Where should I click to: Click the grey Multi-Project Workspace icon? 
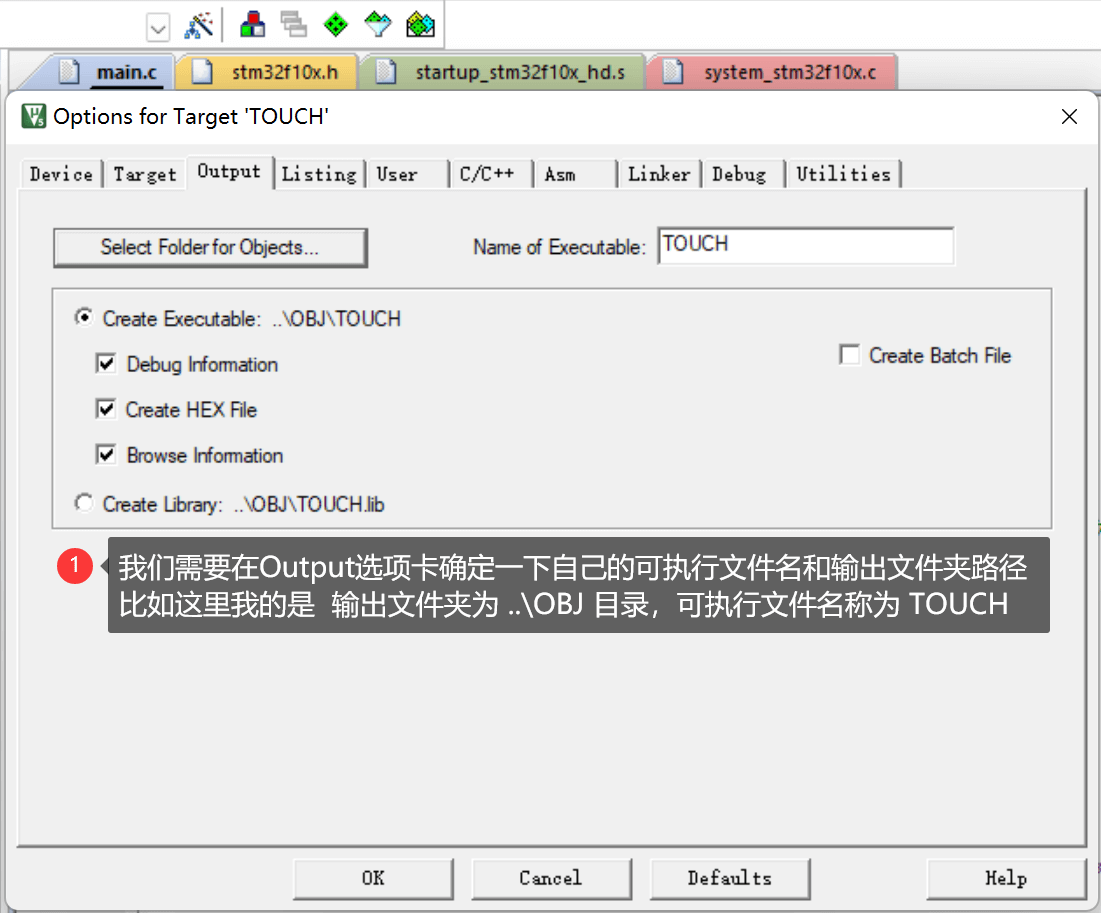tap(293, 25)
